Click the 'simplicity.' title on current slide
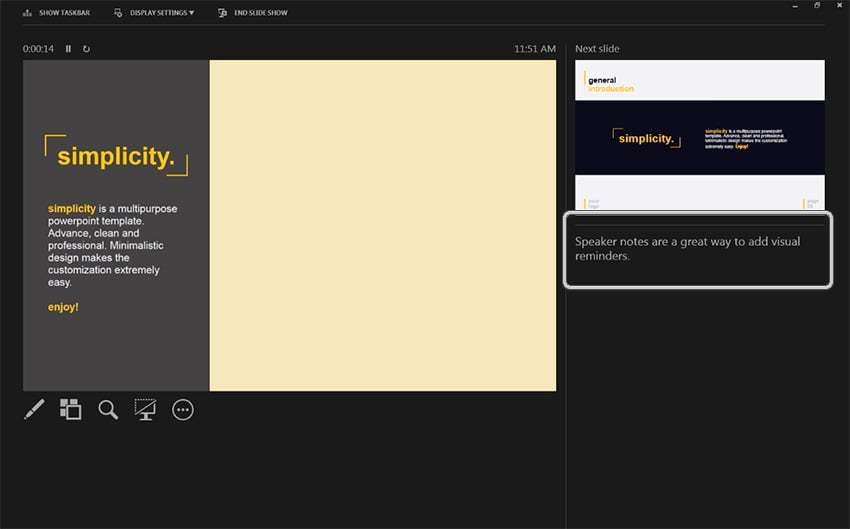850x529 pixels. 116,156
